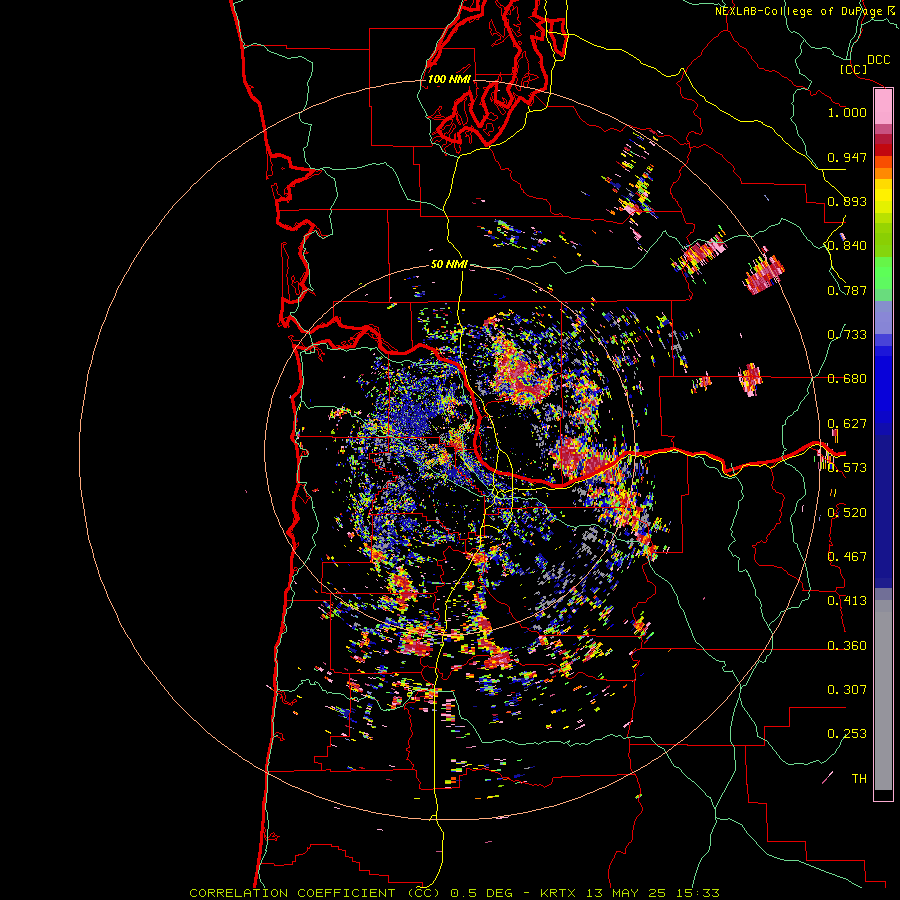Image resolution: width=900 pixels, height=900 pixels.
Task: Select the 0.520 scale value
Action: 847,513
